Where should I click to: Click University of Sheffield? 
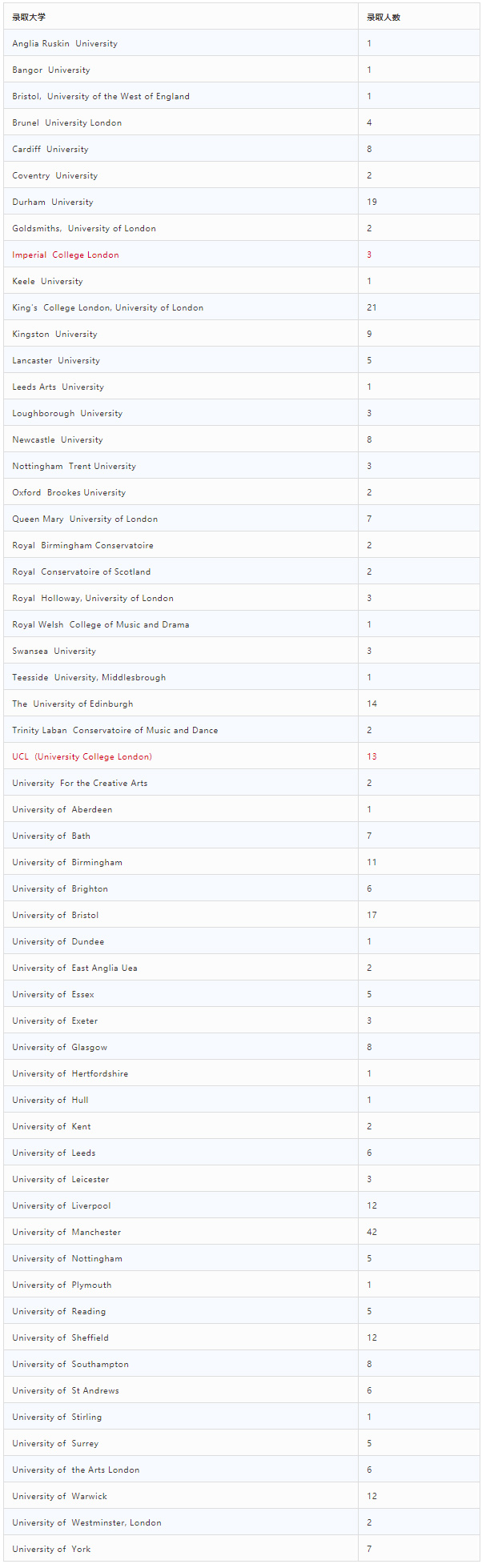pos(60,1337)
